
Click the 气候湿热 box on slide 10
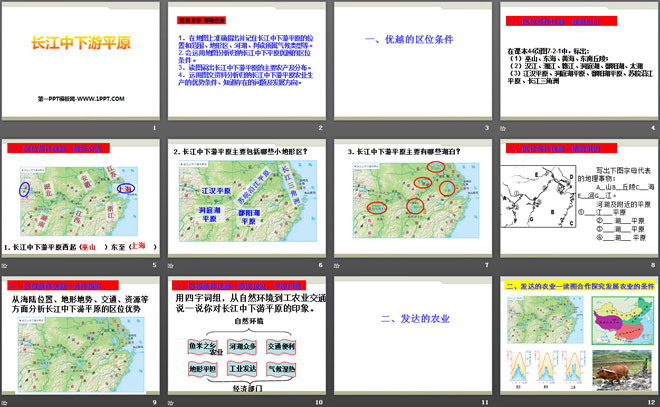(x=283, y=369)
